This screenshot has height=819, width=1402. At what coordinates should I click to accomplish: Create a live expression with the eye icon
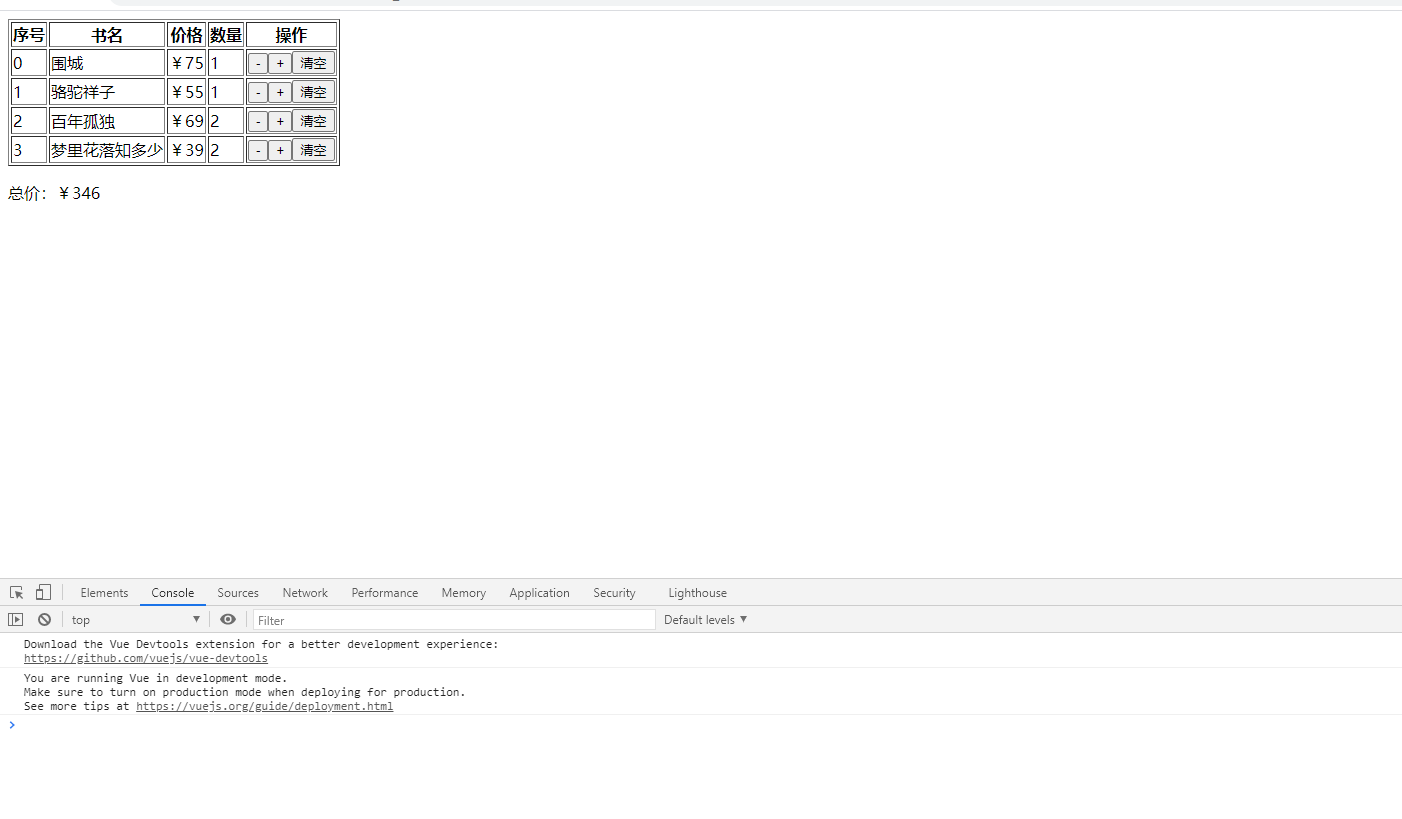(x=228, y=619)
